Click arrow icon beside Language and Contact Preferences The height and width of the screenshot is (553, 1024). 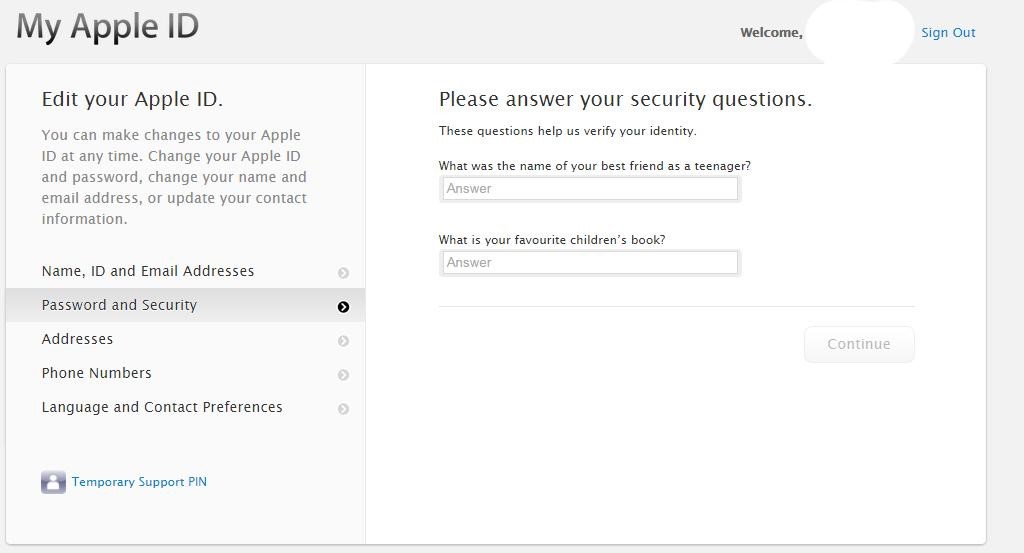[344, 409]
